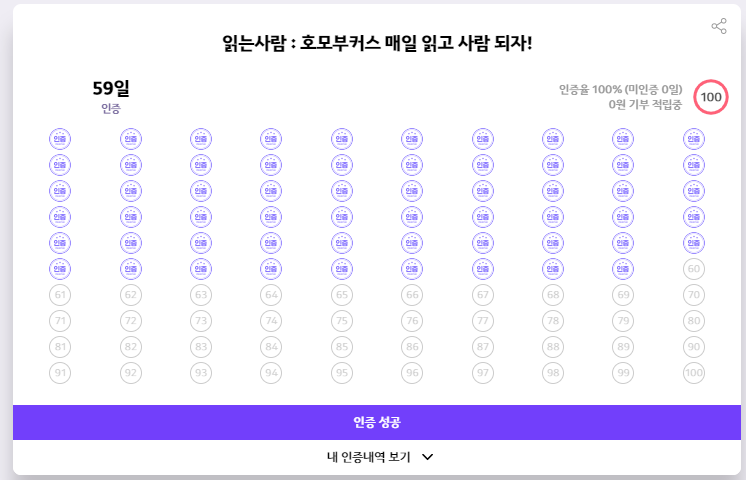Screen dimensions: 746x480
Task: Click the challenge title 읽는사람 heading
Action: (x=377, y=43)
